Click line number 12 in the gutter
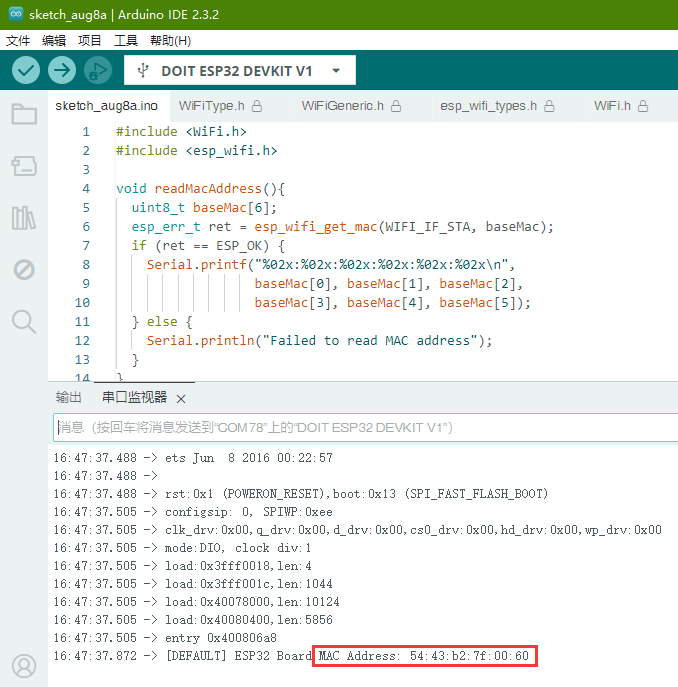 tap(82, 340)
